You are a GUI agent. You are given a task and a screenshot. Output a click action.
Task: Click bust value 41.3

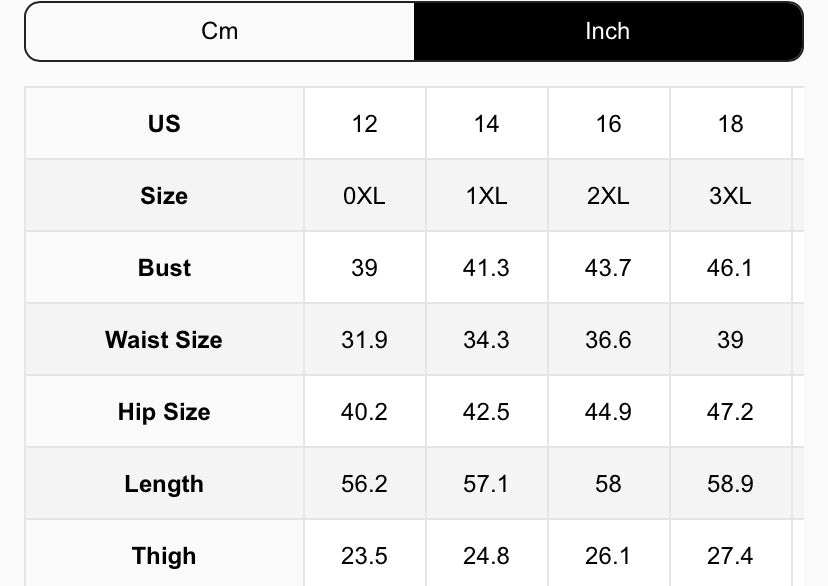486,267
